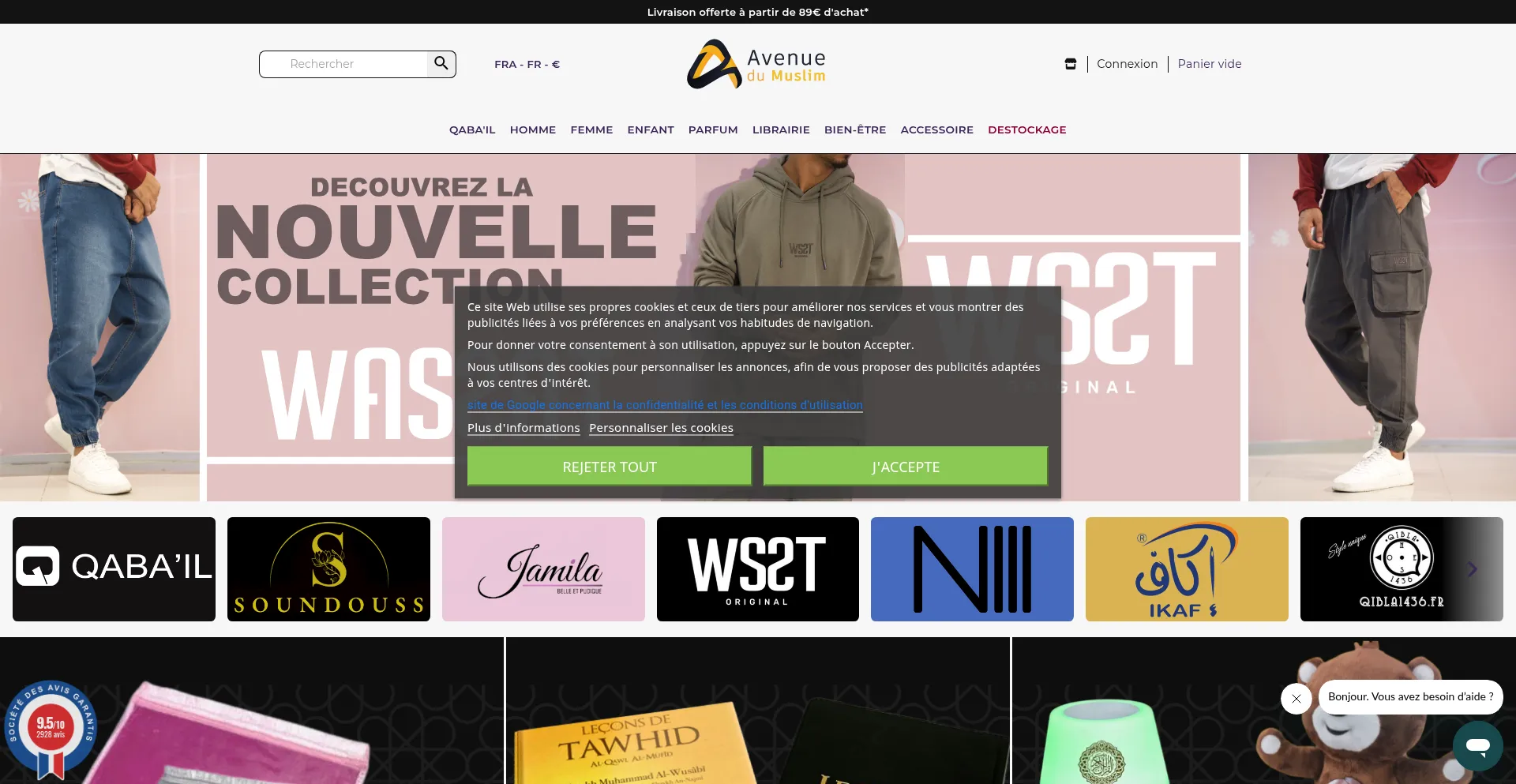The height and width of the screenshot is (784, 1516).
Task: Open the HOMME menu
Action: coord(533,130)
